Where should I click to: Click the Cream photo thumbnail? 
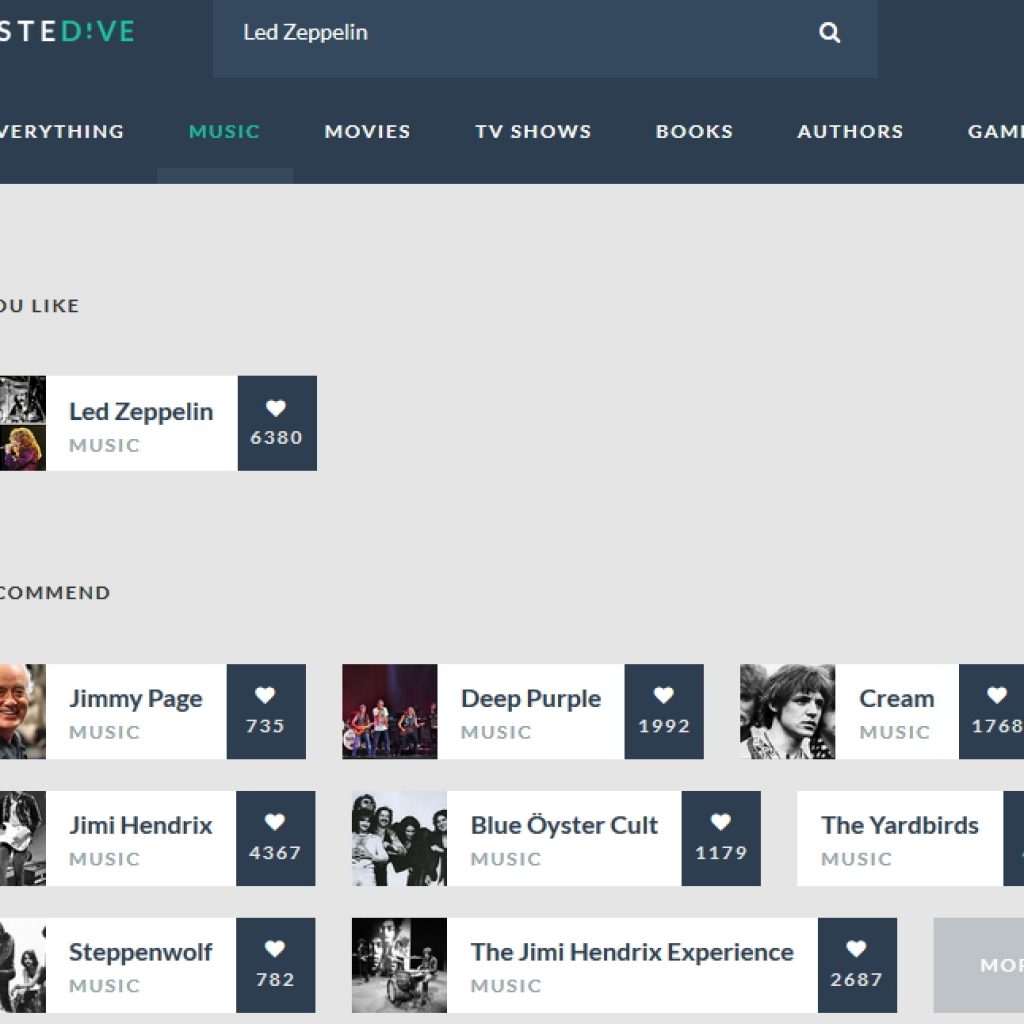[x=787, y=711]
